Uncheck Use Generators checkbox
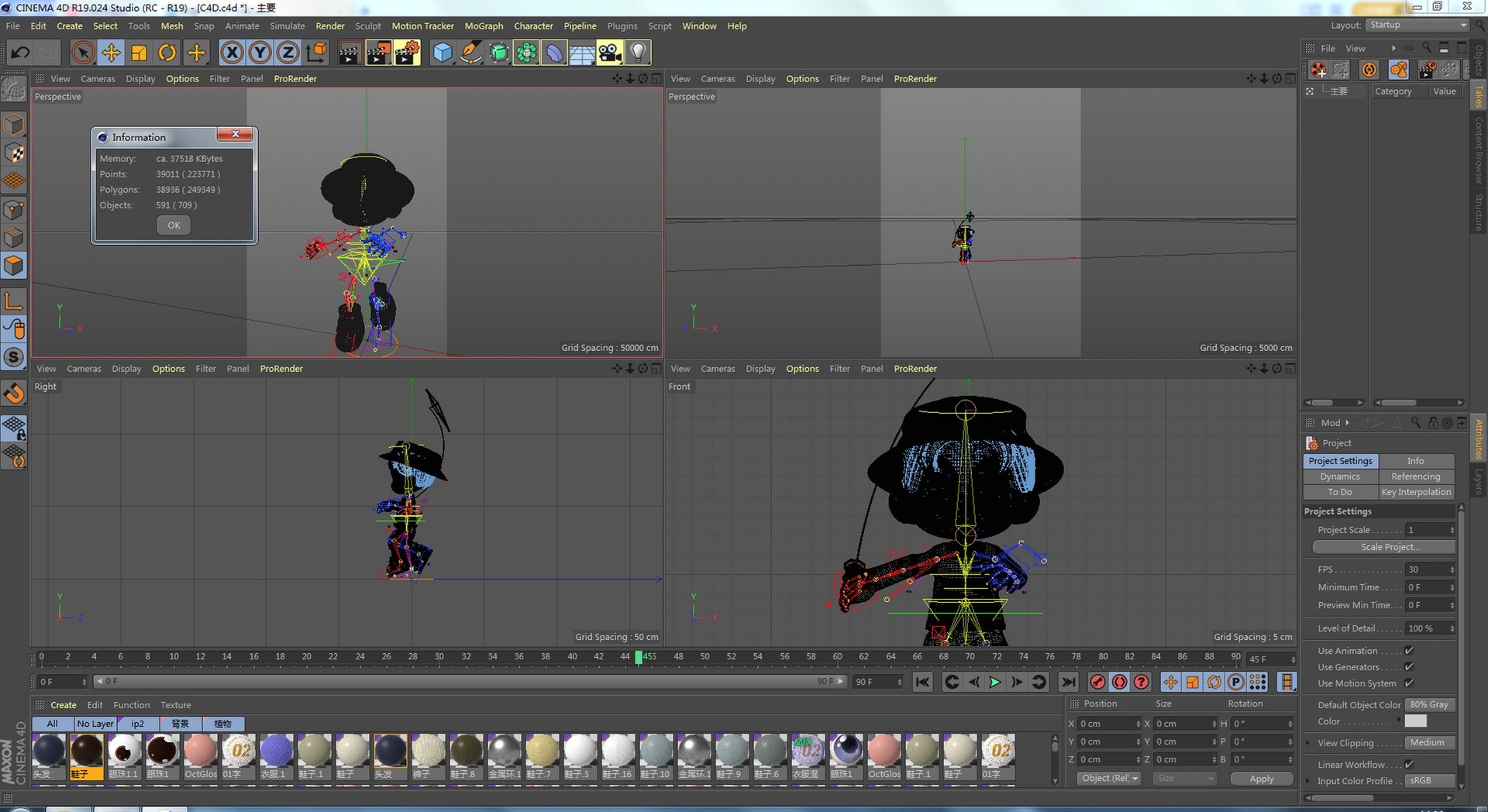 coord(1409,667)
